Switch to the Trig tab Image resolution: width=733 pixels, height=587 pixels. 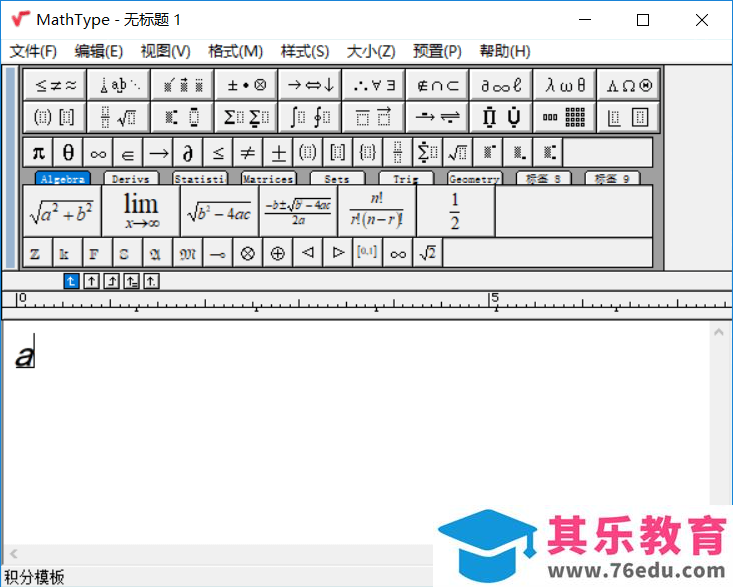[406, 179]
